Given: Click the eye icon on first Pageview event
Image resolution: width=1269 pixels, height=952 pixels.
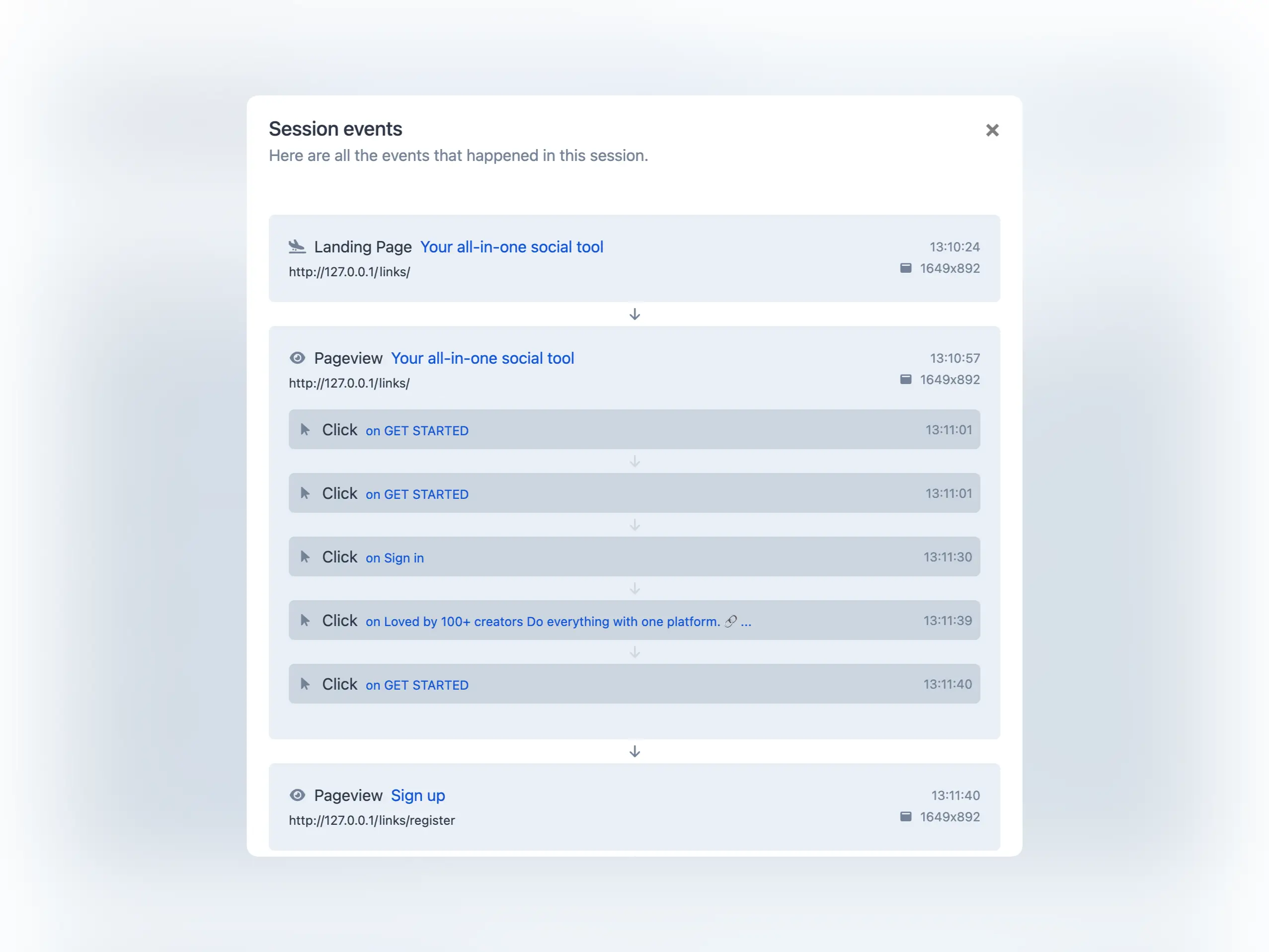Looking at the screenshot, I should coord(297,358).
